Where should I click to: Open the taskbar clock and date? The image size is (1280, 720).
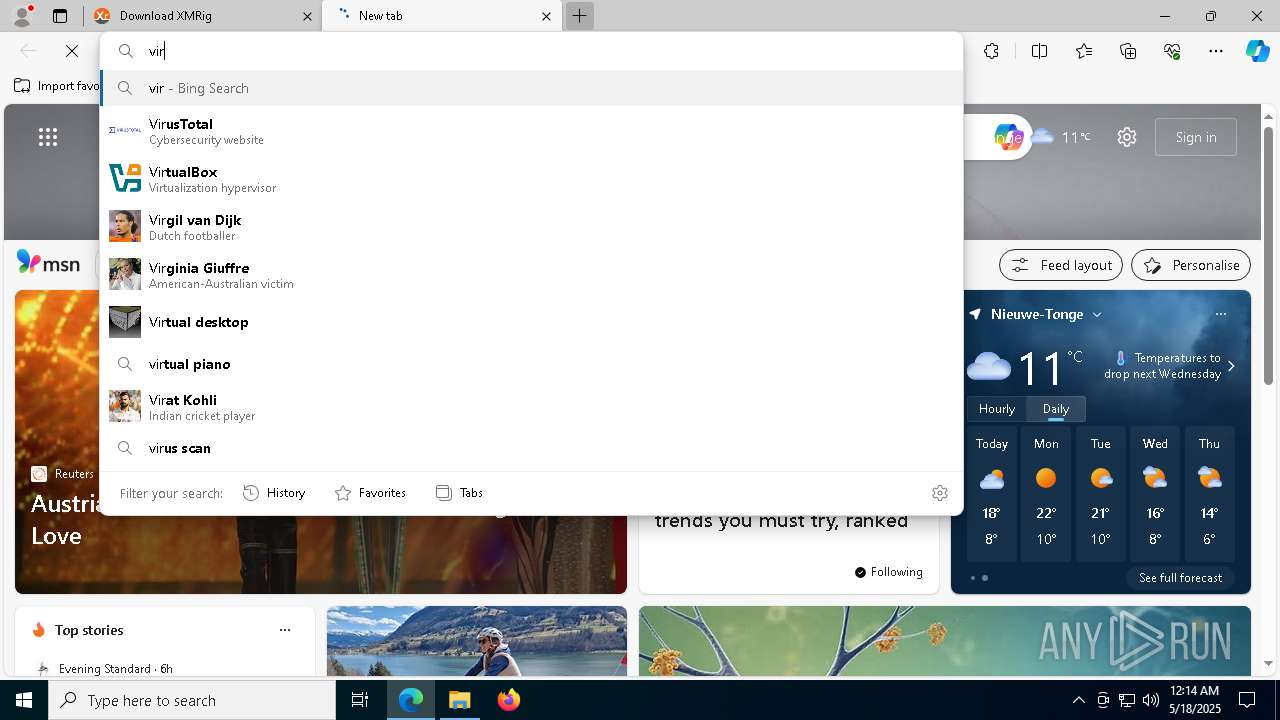tap(1194, 700)
